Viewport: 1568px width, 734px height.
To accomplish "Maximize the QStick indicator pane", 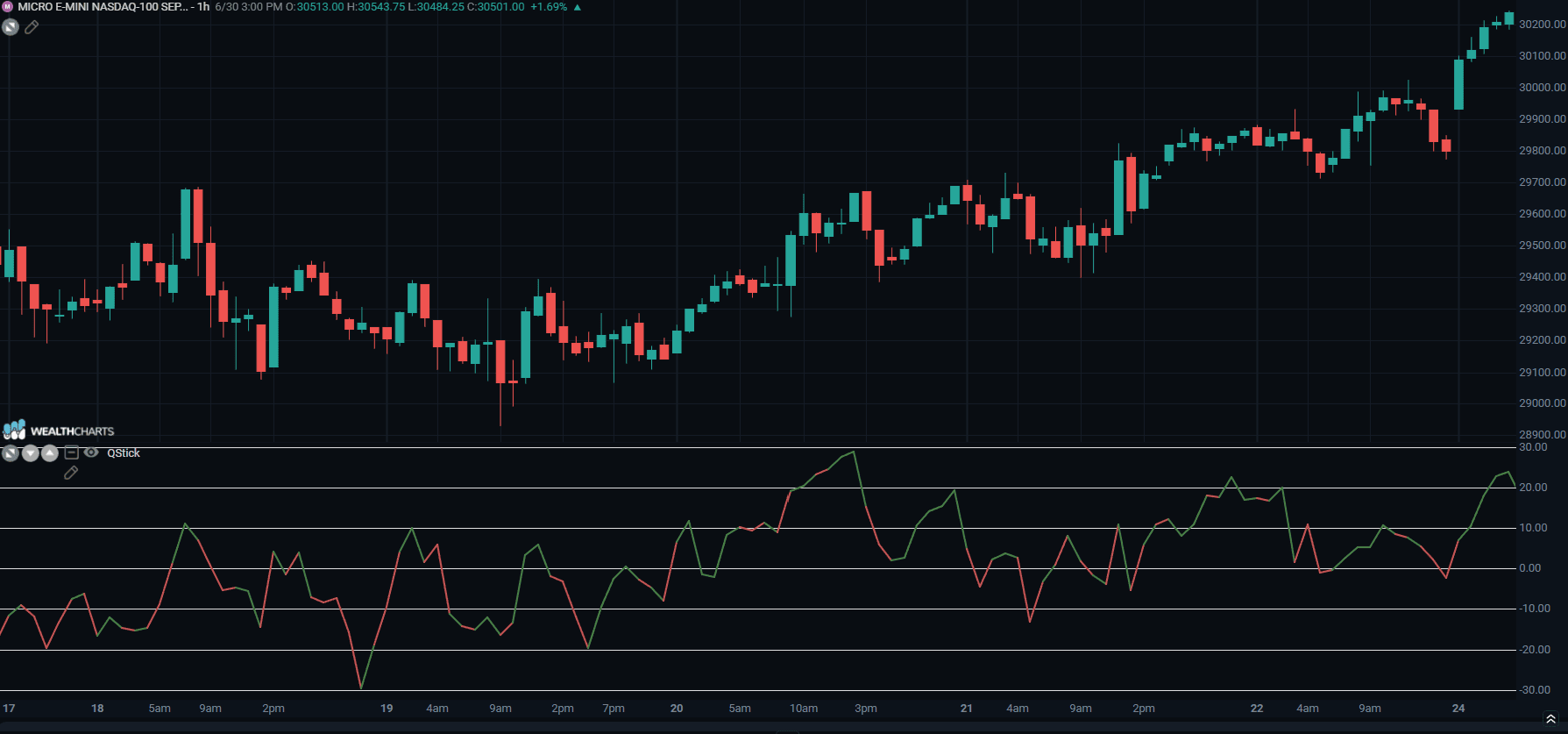I will (11, 453).
